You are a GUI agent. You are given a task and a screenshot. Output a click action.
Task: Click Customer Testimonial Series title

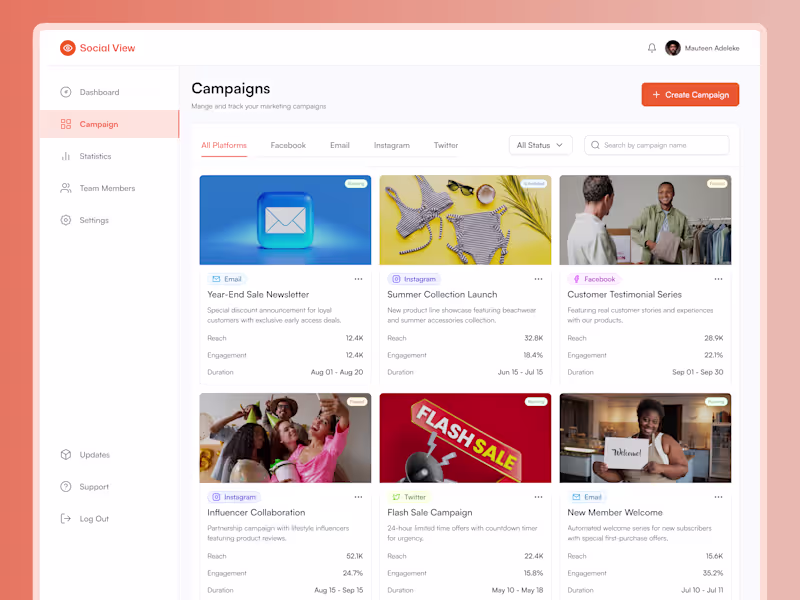pyautogui.click(x=624, y=294)
